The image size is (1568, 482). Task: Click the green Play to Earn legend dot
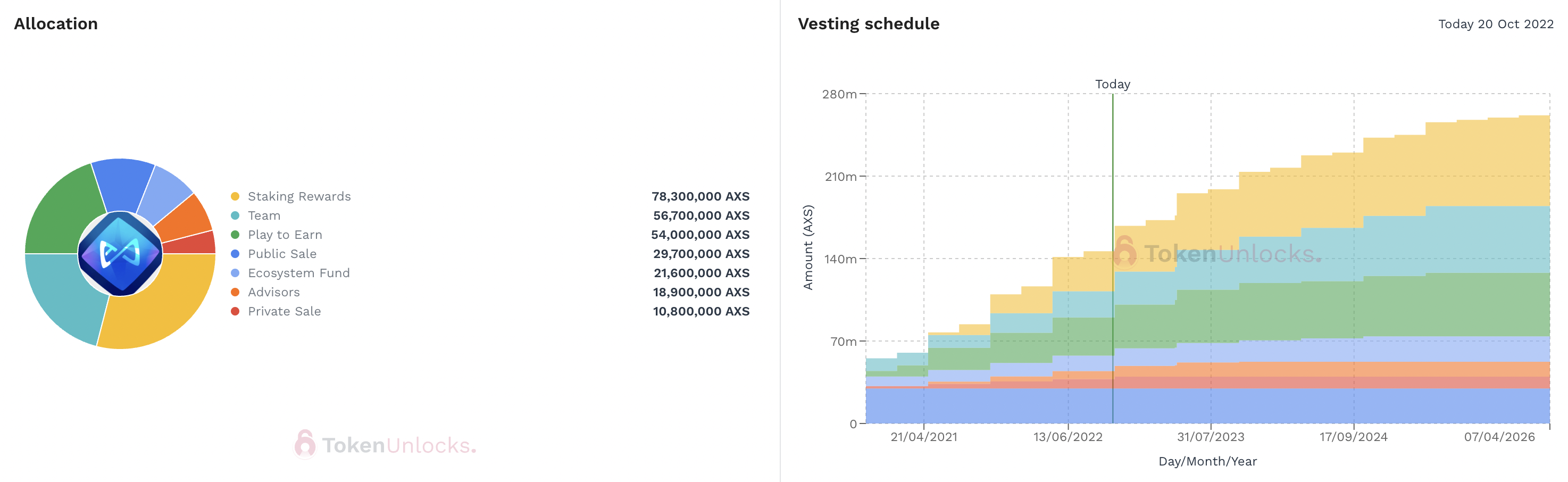pos(235,235)
